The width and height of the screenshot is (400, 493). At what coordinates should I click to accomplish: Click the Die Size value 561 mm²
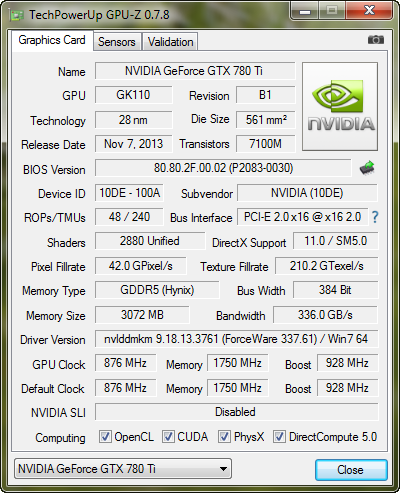coord(266,120)
